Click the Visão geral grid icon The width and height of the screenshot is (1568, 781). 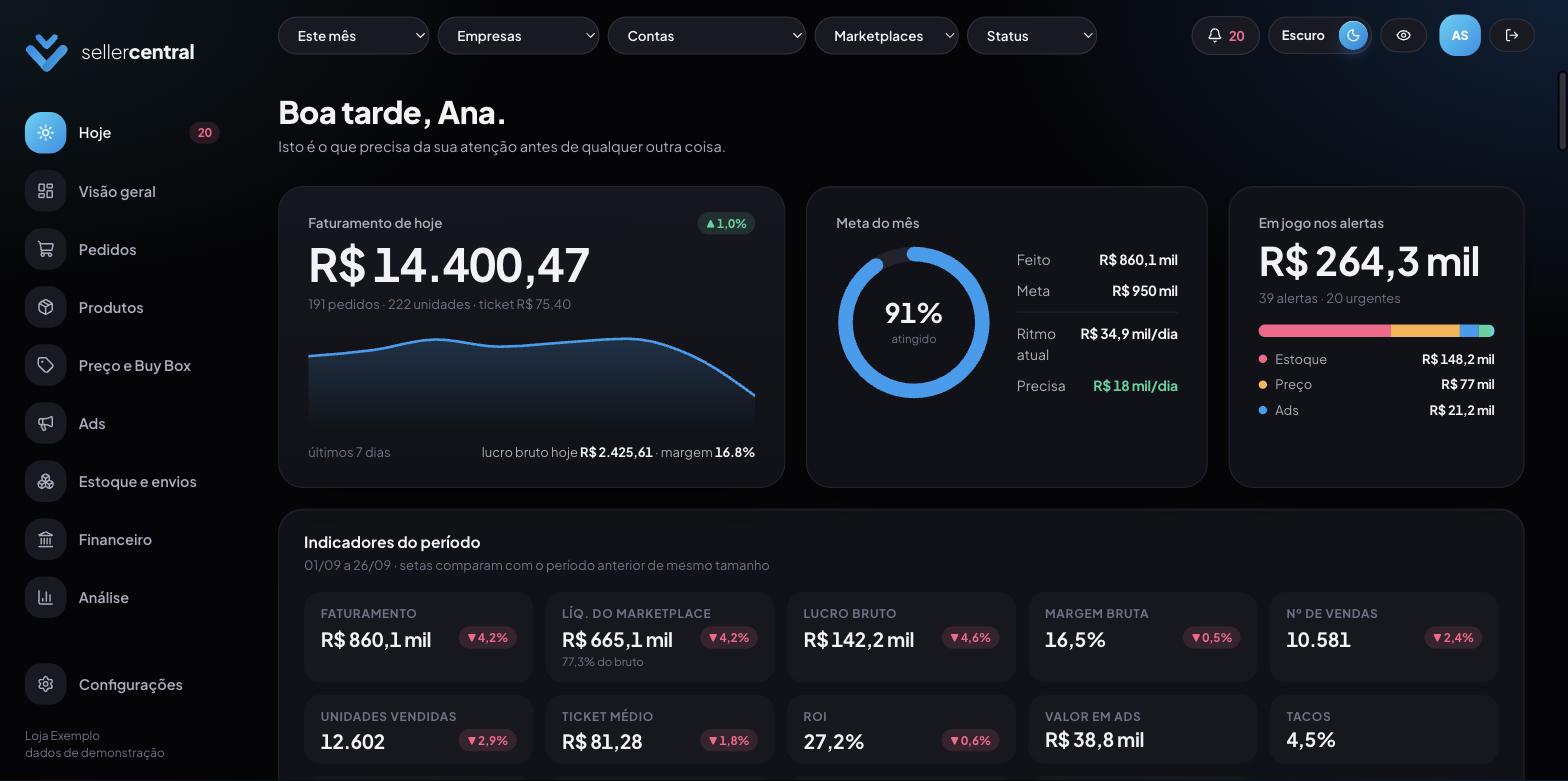(45, 191)
